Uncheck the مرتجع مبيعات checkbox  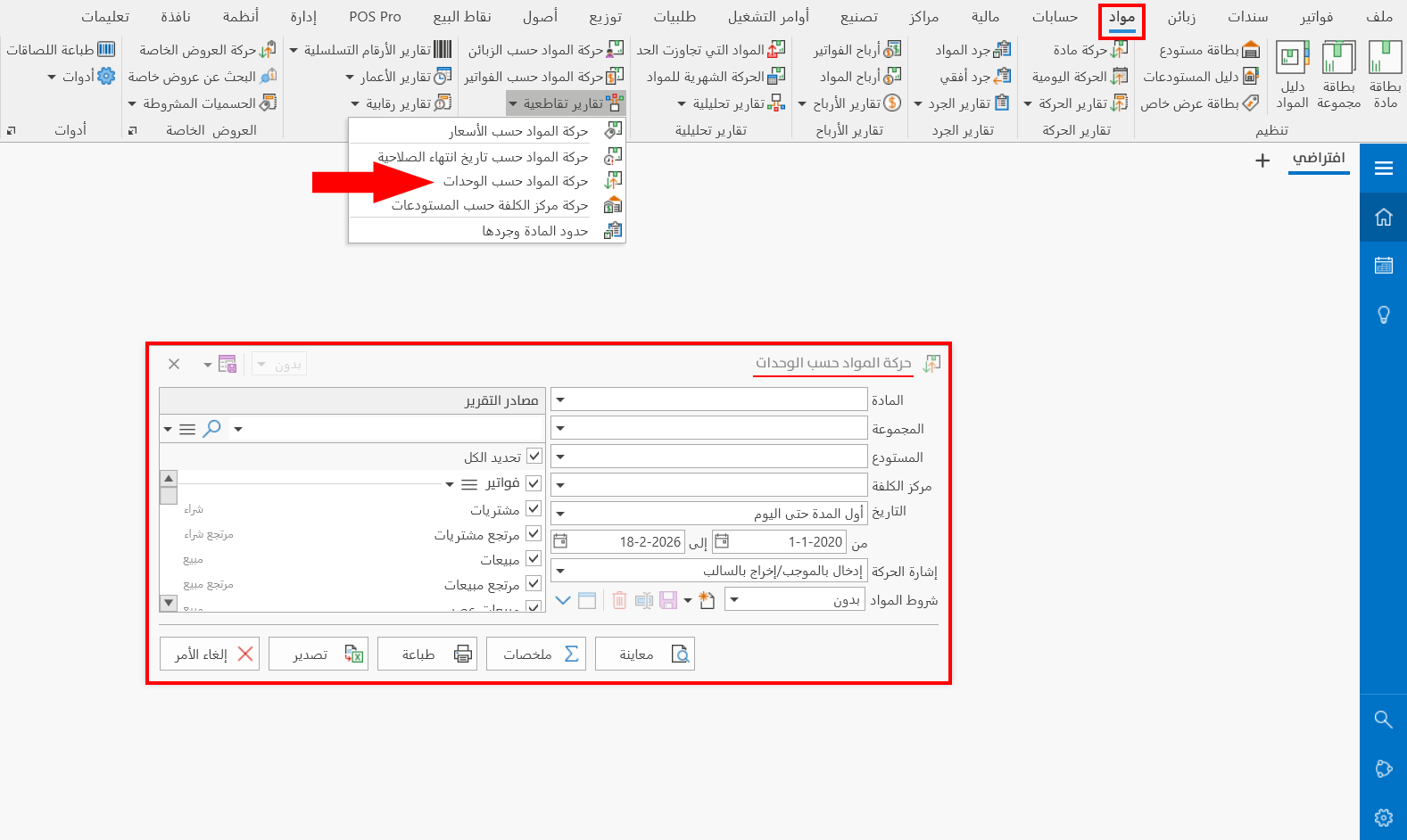click(534, 583)
